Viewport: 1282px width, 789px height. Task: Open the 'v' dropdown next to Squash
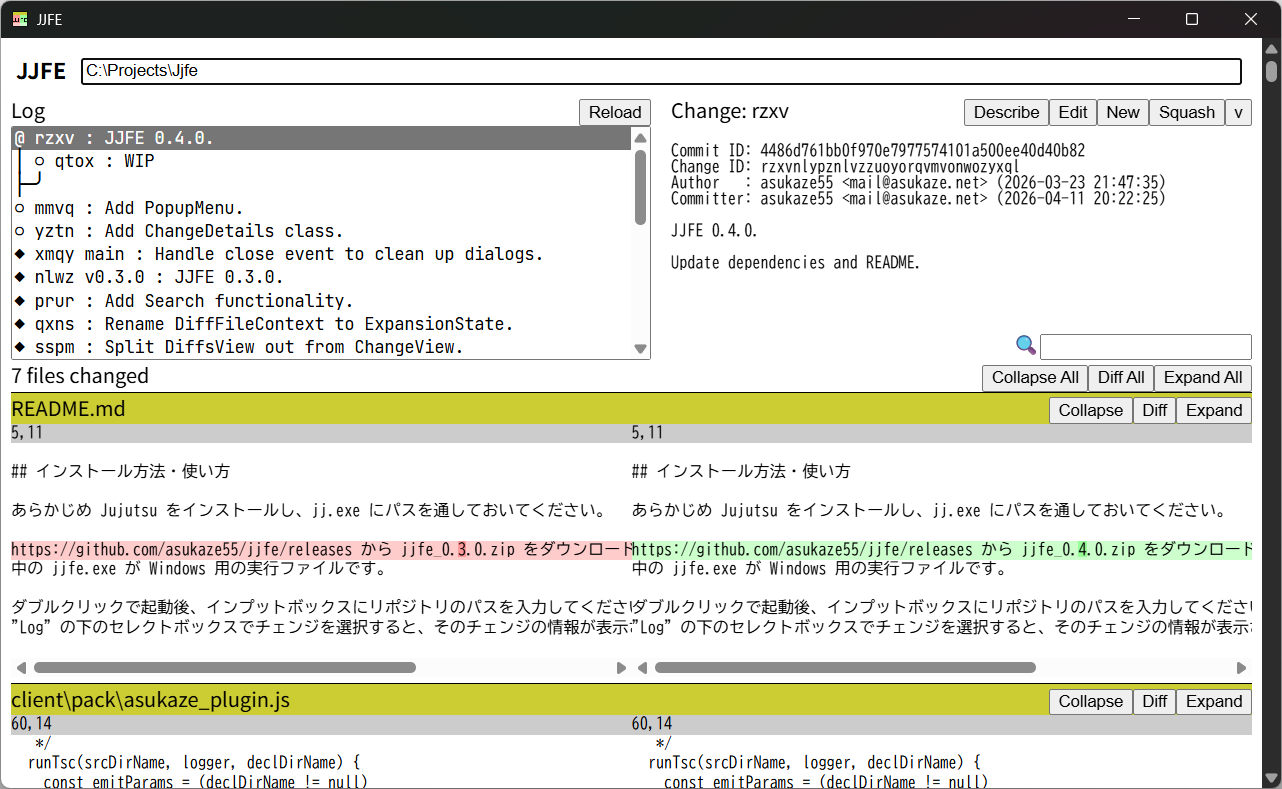point(1238,112)
